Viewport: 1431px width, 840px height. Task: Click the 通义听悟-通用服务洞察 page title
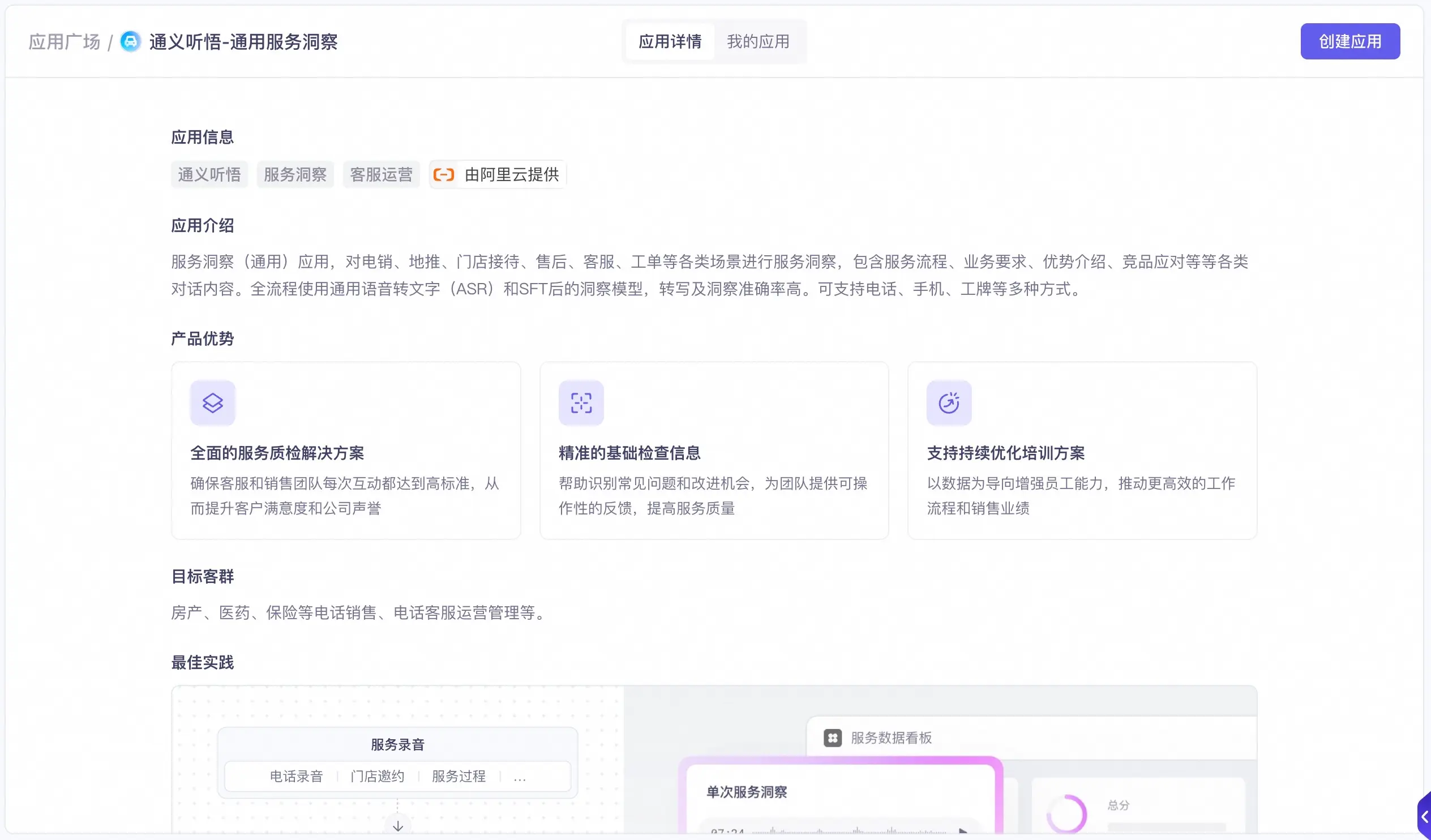(243, 42)
